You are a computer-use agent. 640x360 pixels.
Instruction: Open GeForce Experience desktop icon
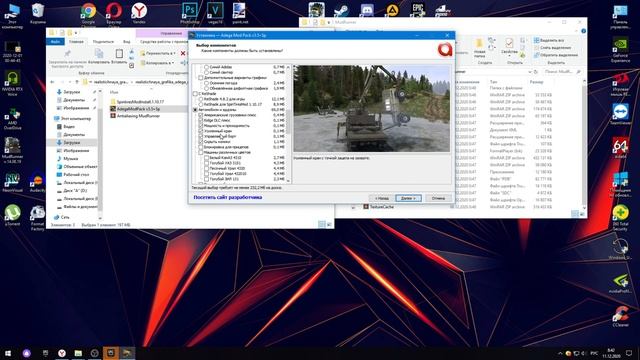[x=620, y=49]
